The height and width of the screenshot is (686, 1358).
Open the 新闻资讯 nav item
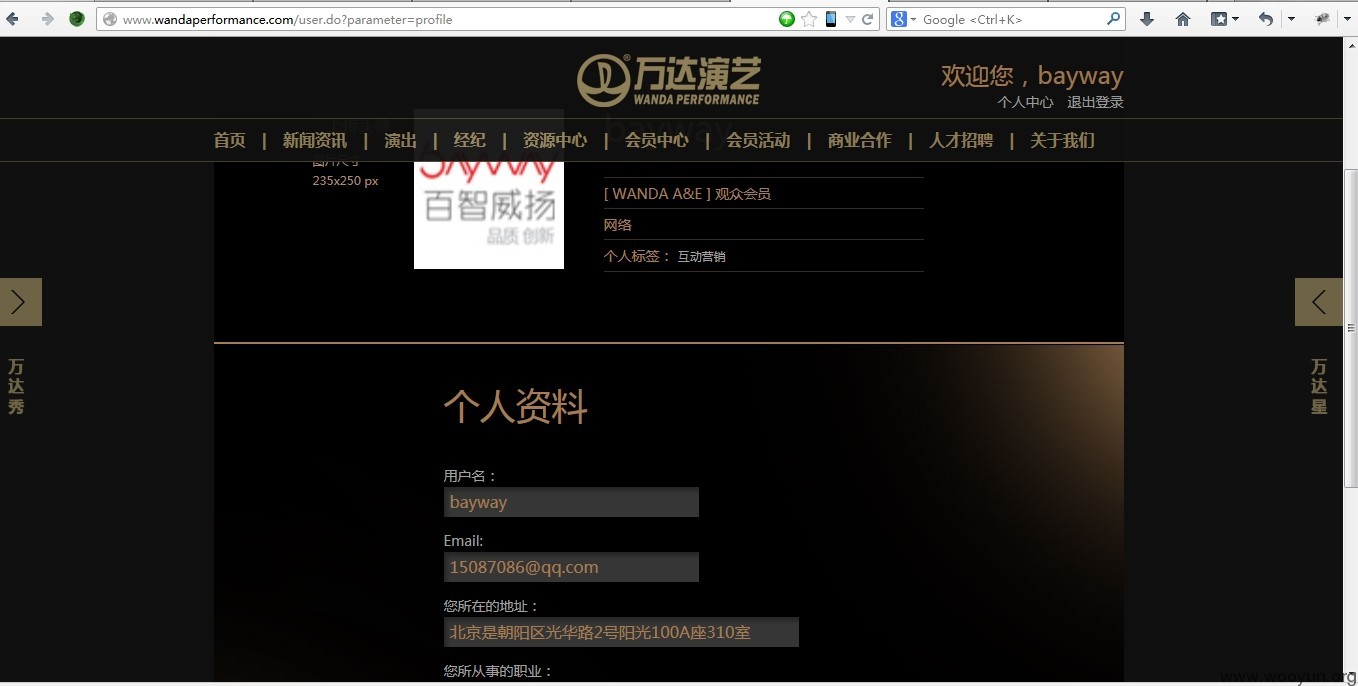[314, 140]
